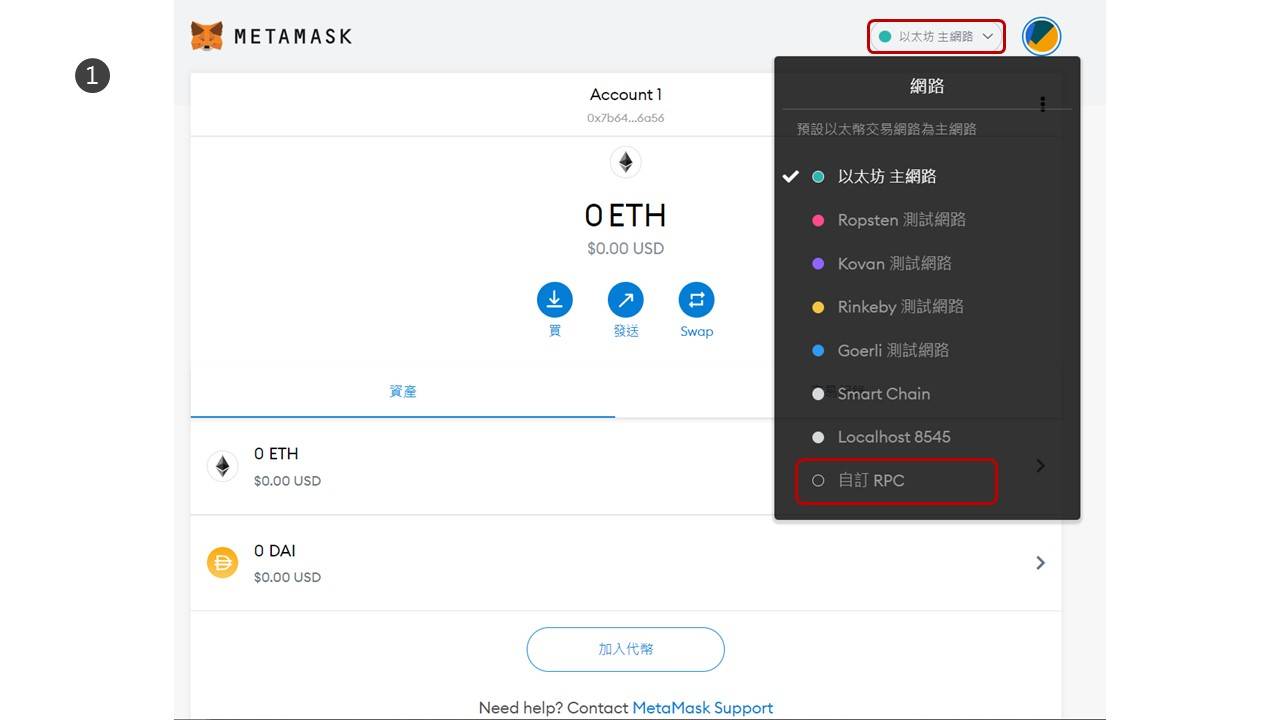Click the Buy (買) download icon
Viewport: 1280px width, 720px height.
pyautogui.click(x=555, y=300)
